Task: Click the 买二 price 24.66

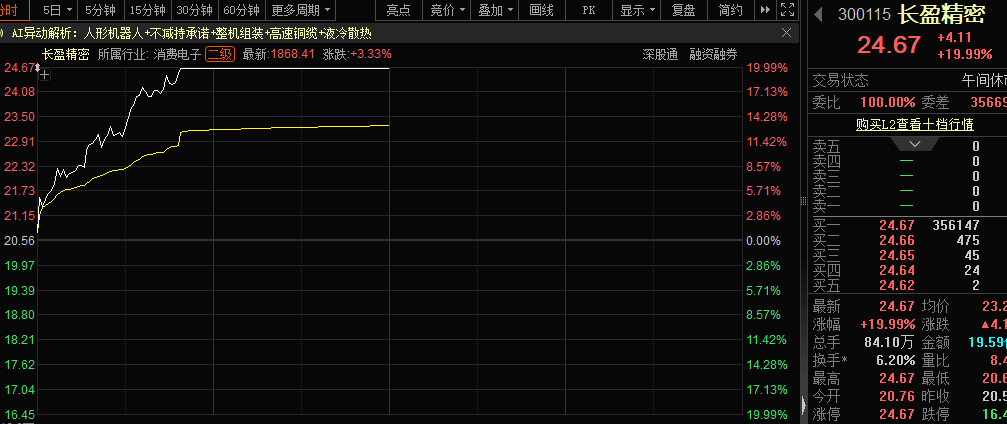Action: [x=897, y=240]
